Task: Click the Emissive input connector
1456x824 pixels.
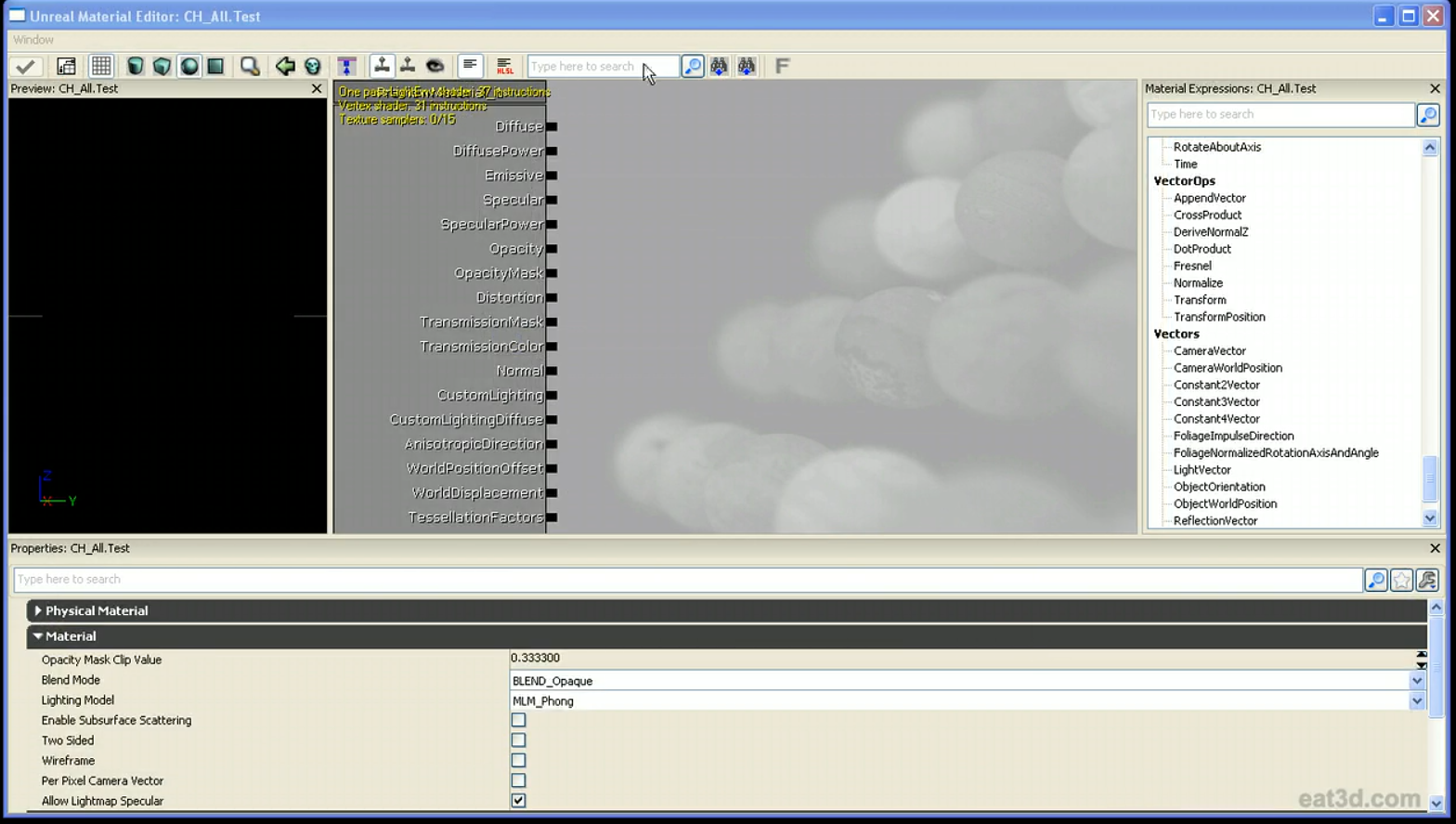Action: point(552,176)
